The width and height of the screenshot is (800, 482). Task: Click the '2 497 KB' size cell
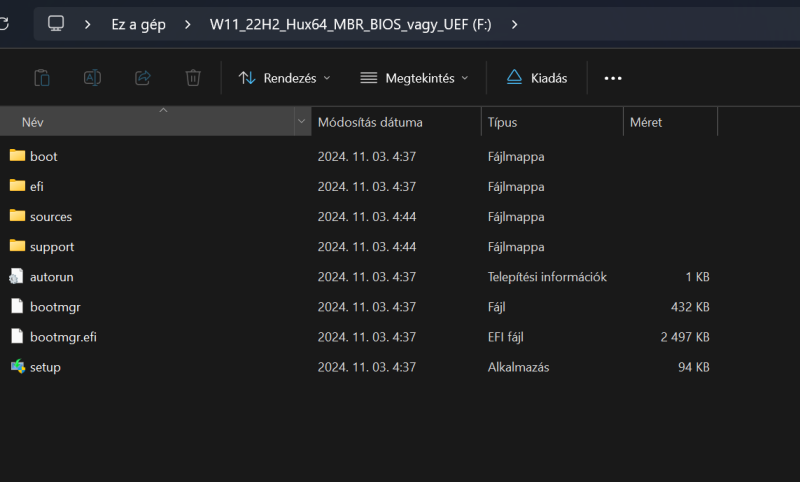pos(685,337)
